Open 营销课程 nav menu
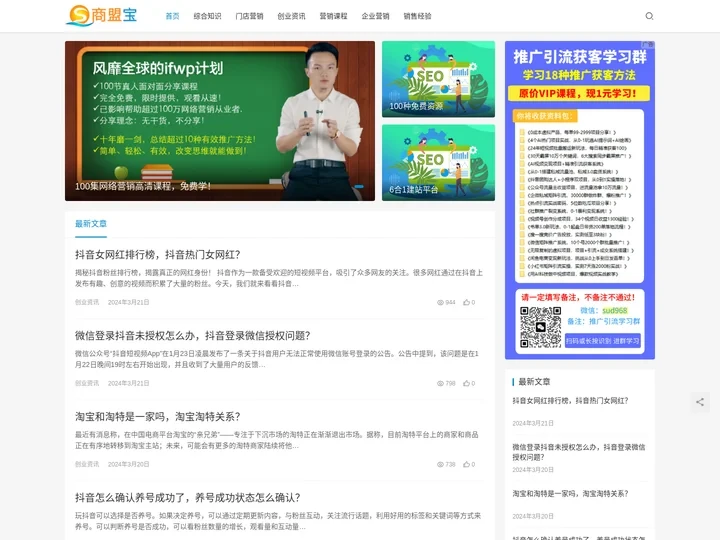 pos(333,16)
